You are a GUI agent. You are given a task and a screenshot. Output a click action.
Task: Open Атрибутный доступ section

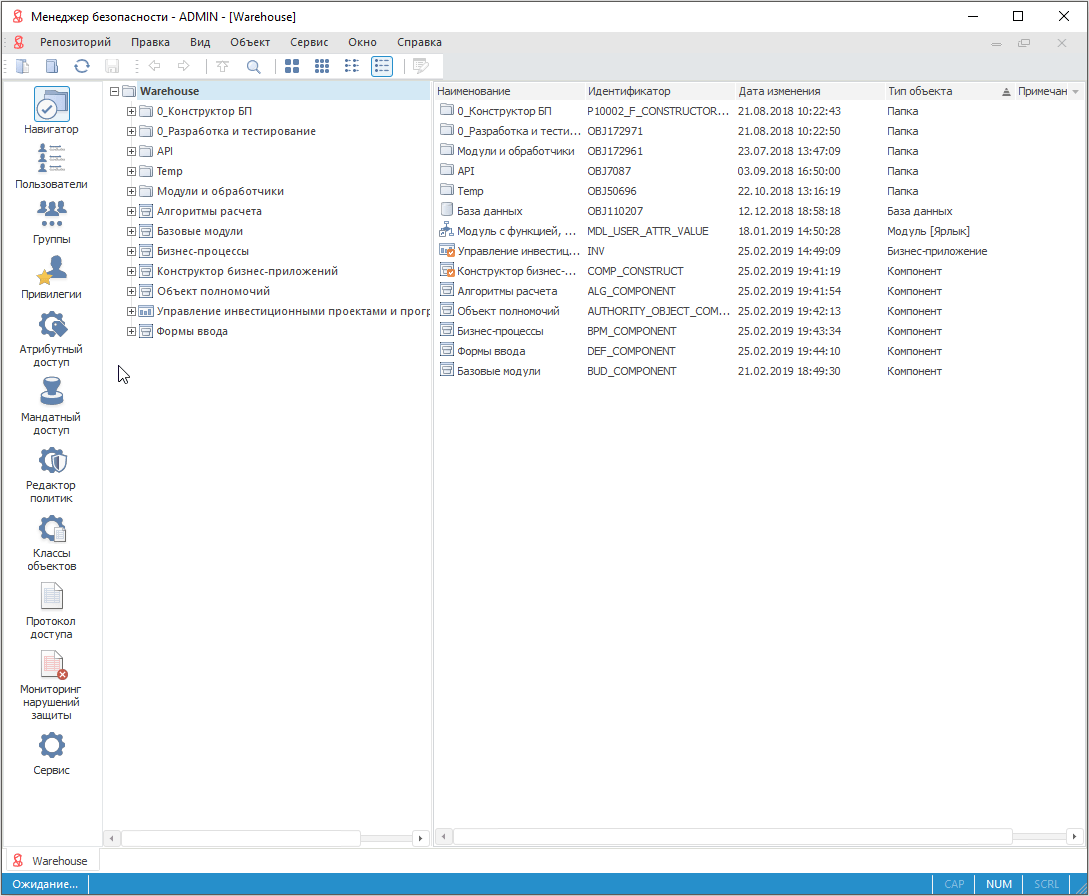pyautogui.click(x=51, y=338)
